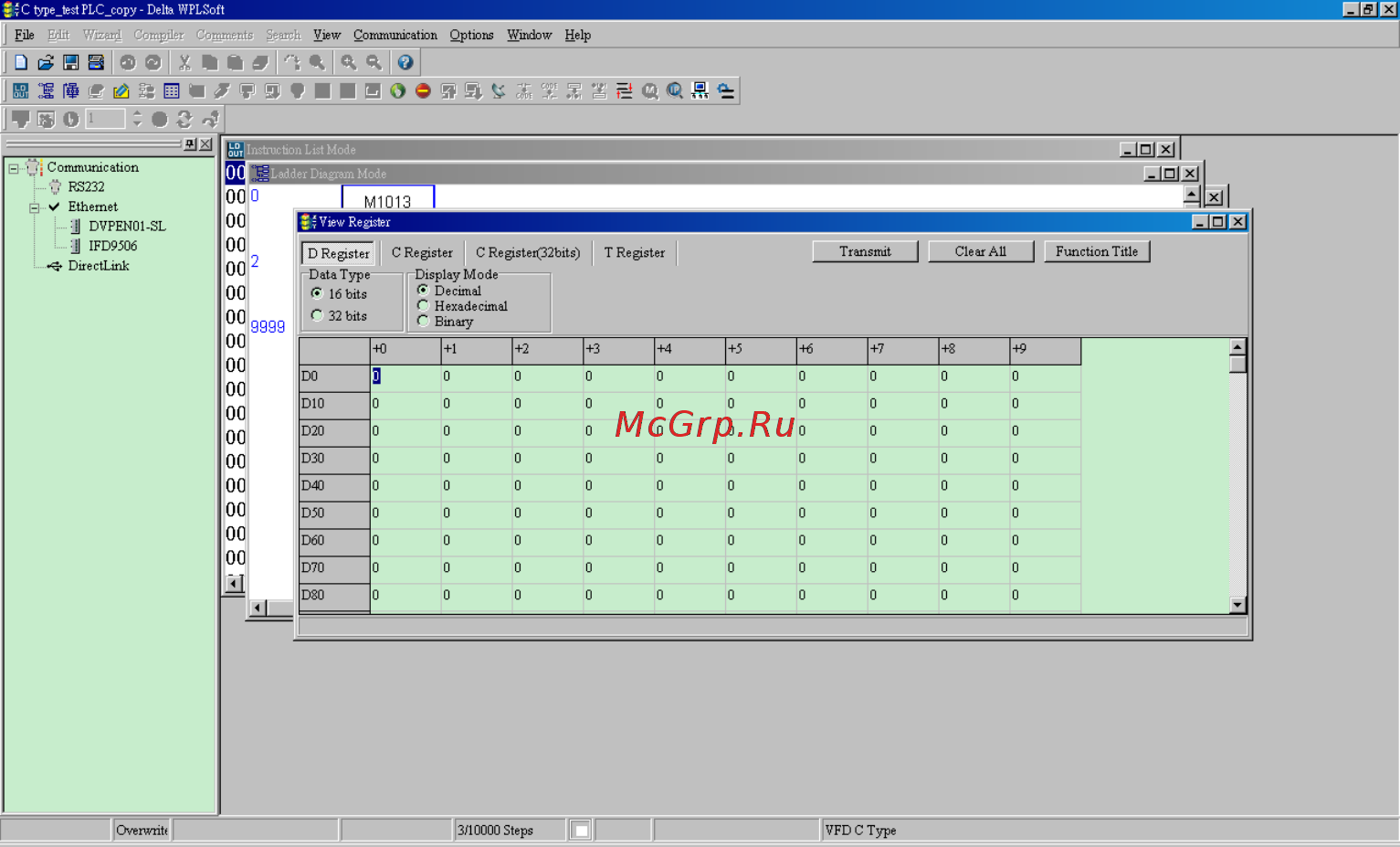
Task: Open the View menu
Action: 327,35
